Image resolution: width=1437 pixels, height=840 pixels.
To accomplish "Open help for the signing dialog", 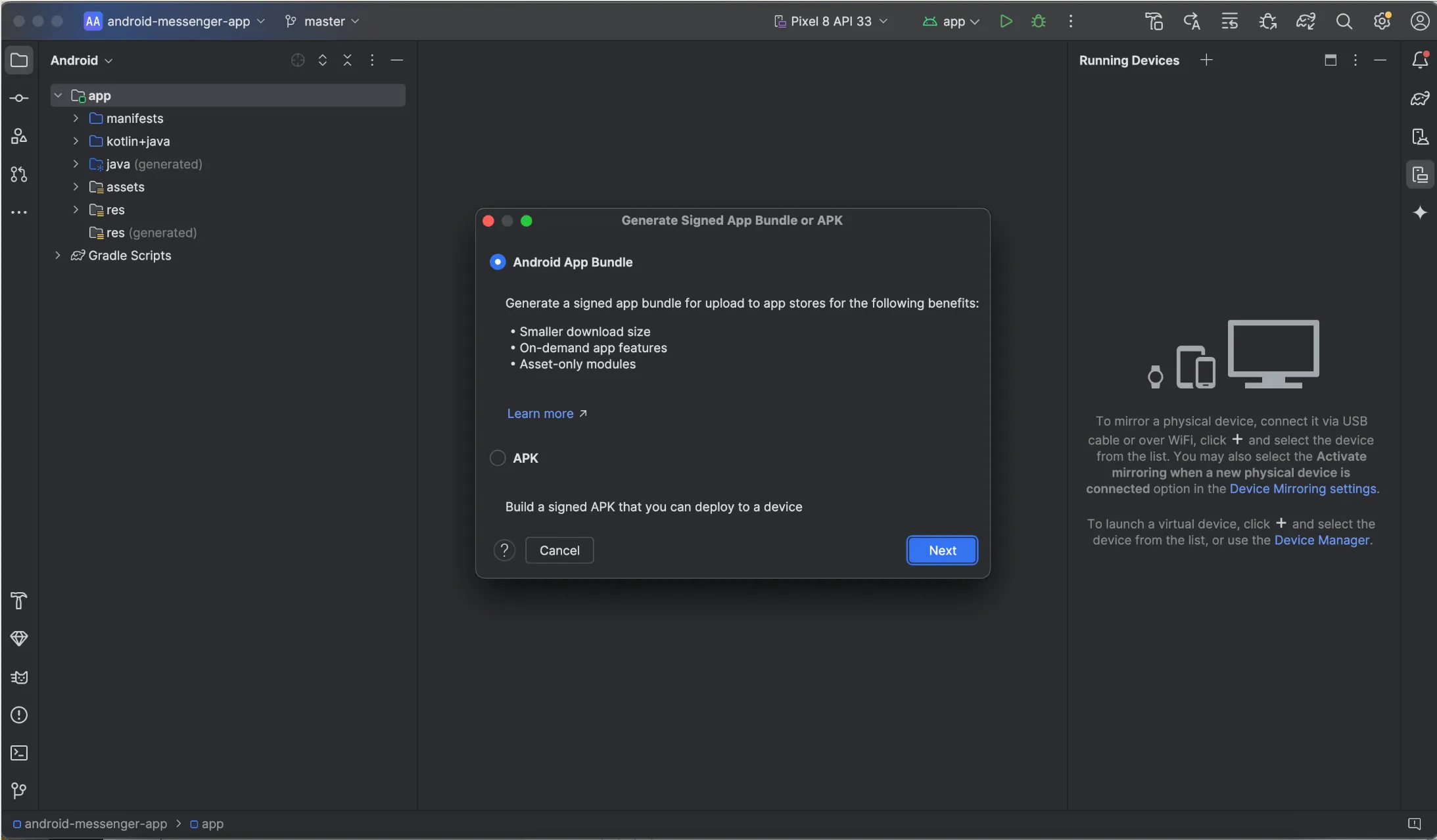I will tap(504, 550).
